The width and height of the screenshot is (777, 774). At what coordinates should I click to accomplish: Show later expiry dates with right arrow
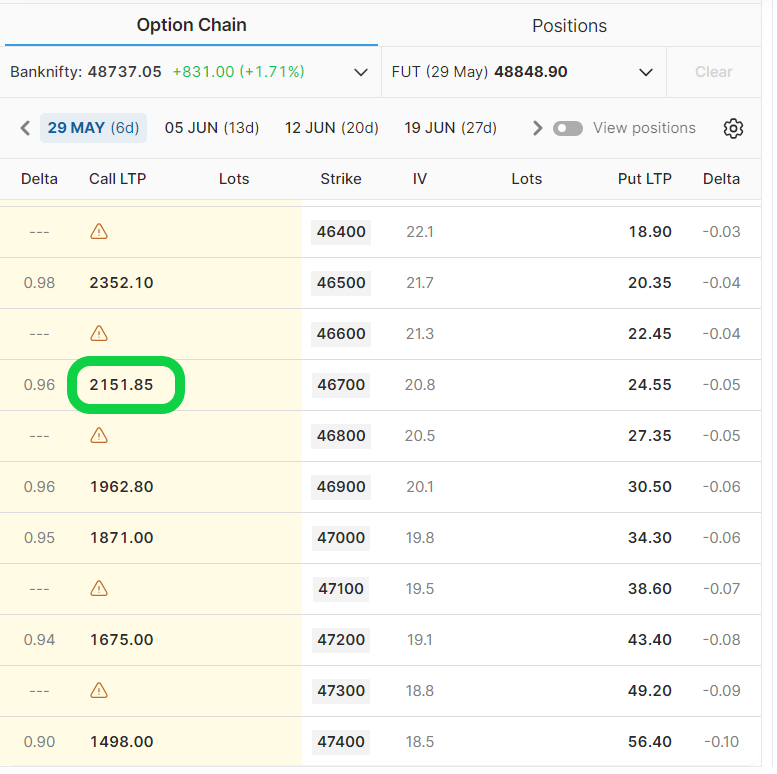coord(537,128)
